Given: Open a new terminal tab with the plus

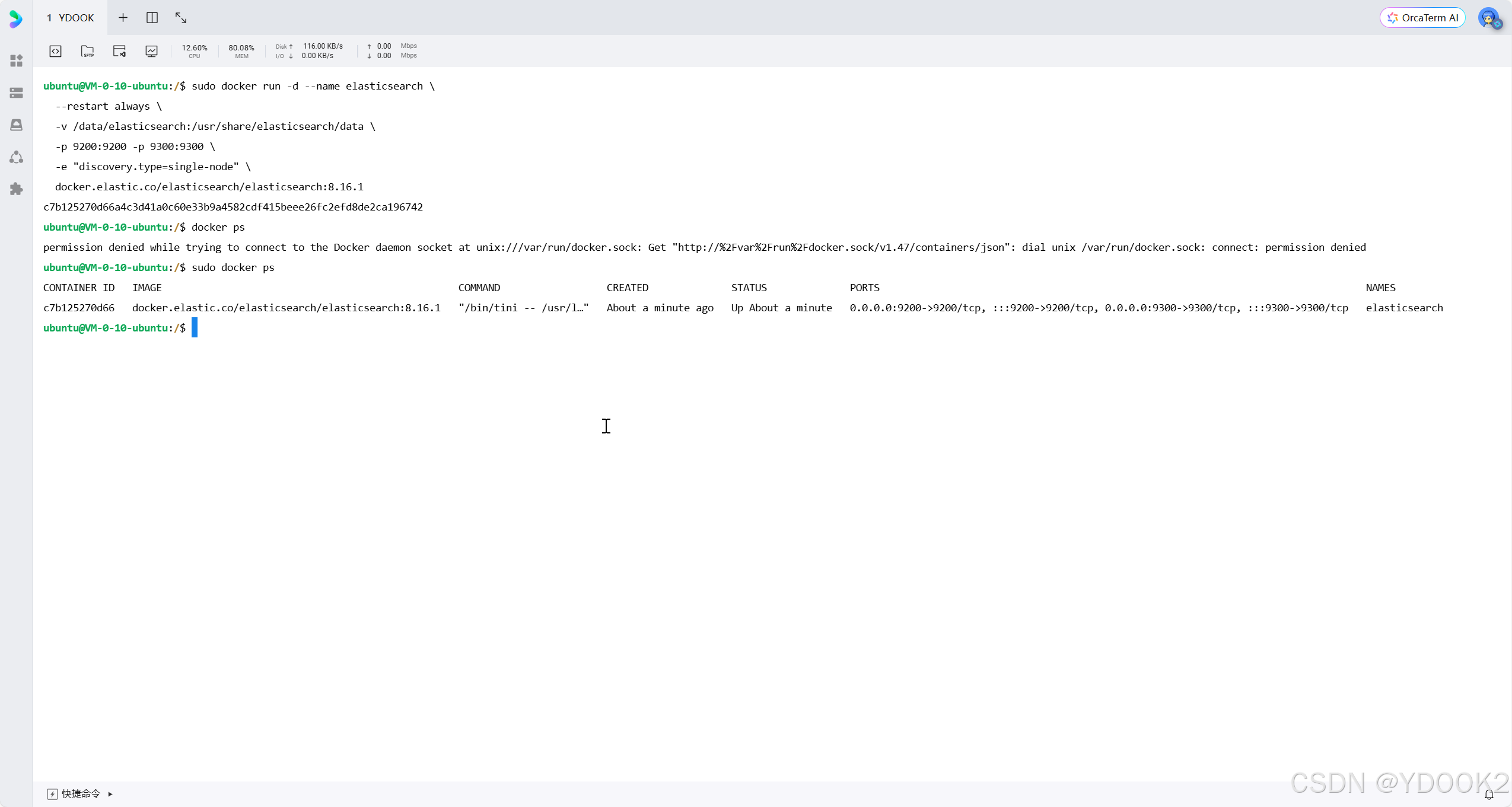Looking at the screenshot, I should (123, 17).
